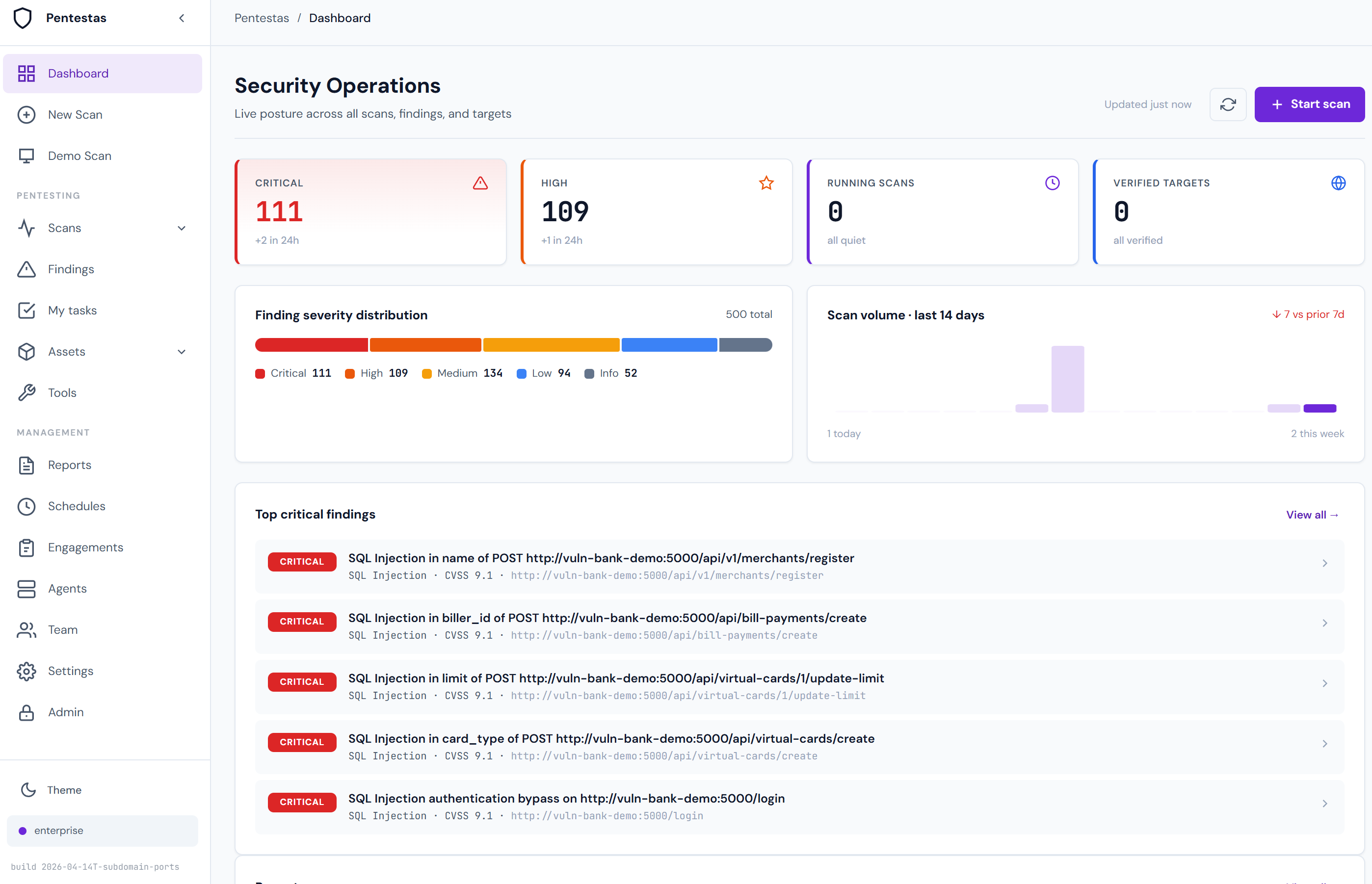This screenshot has height=884, width=1372.
Task: Click the Agents server icon
Action: [x=26, y=588]
